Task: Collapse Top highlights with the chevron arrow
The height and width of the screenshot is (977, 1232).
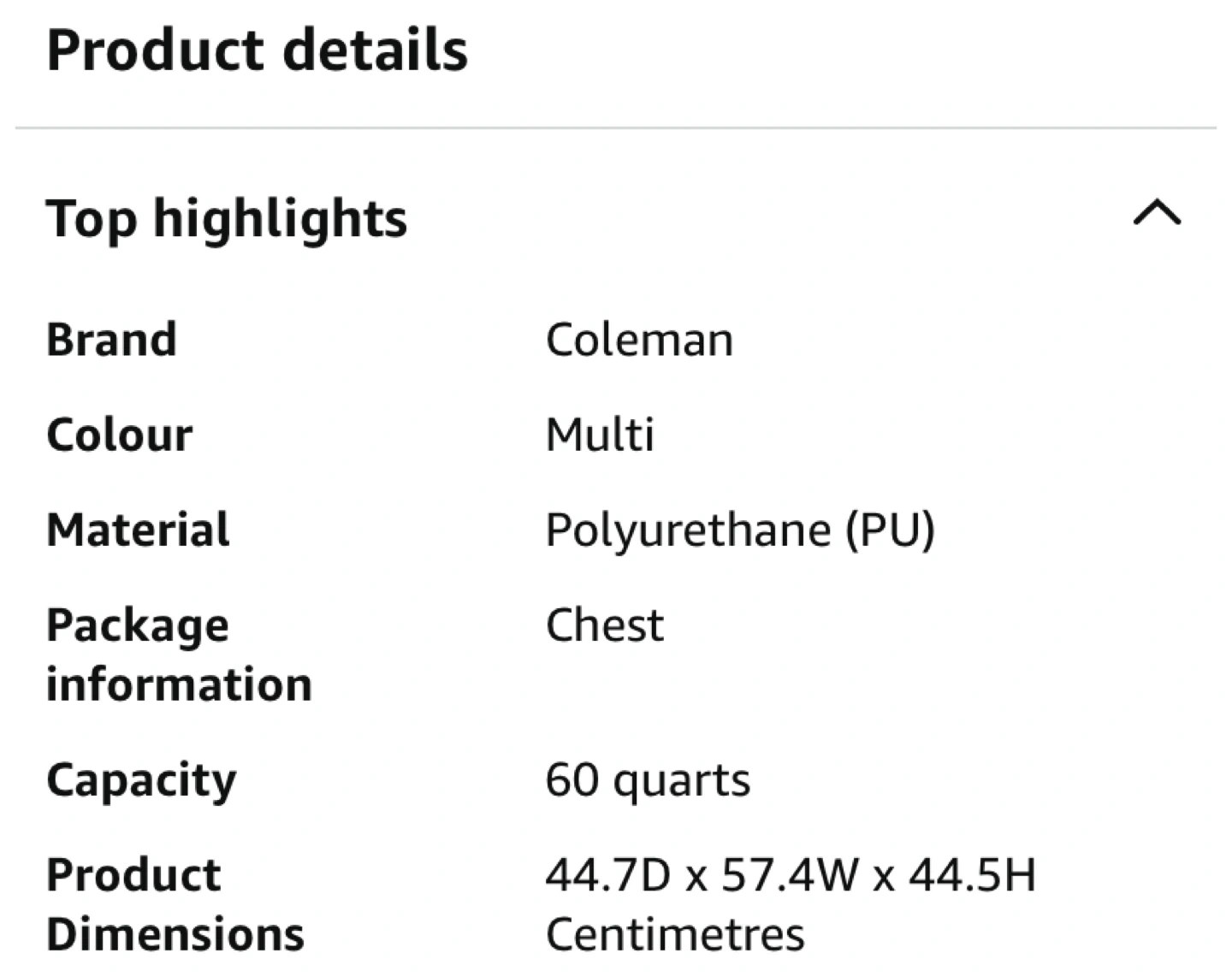Action: tap(1157, 212)
